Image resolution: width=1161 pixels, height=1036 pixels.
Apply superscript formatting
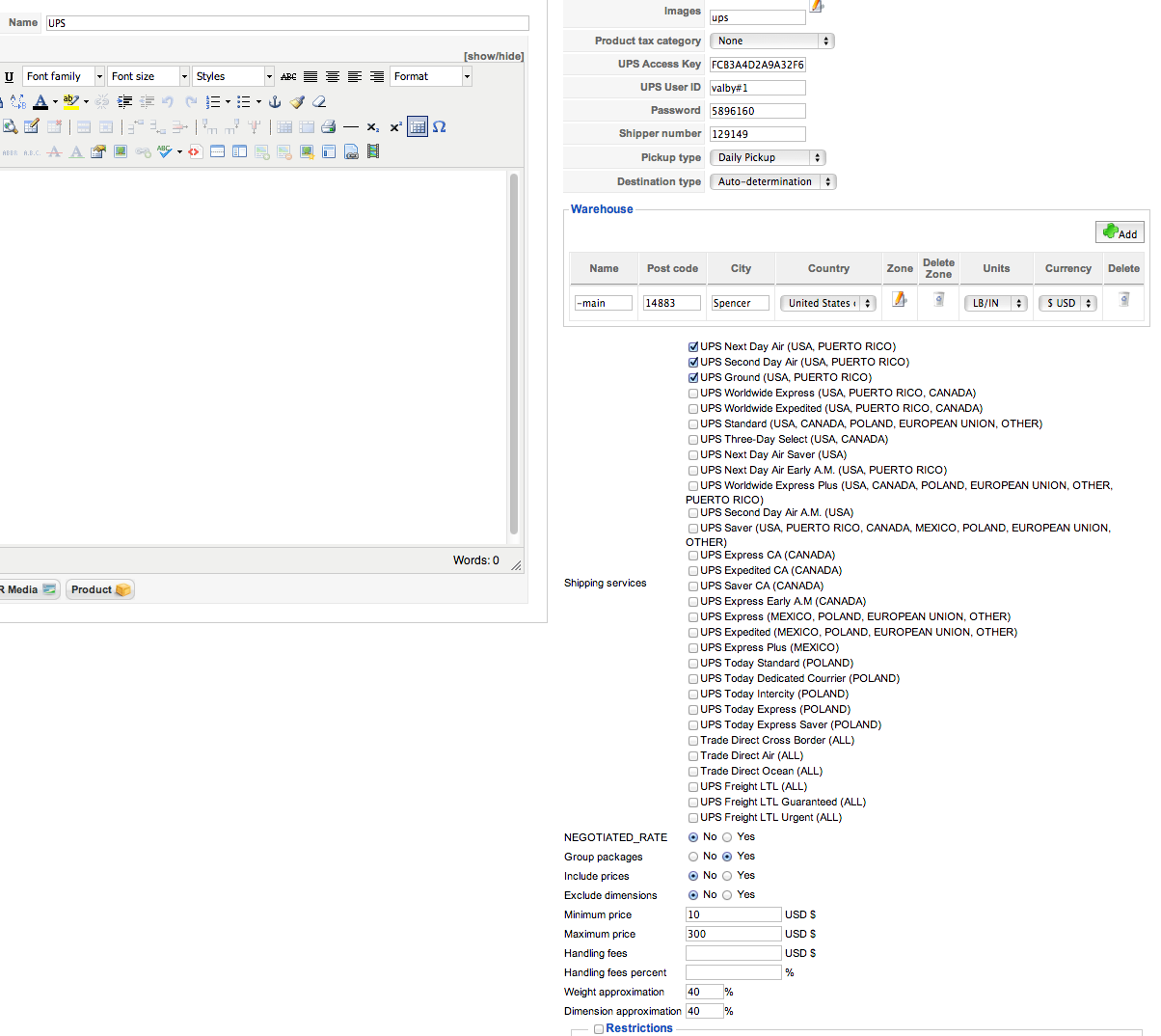(x=395, y=126)
